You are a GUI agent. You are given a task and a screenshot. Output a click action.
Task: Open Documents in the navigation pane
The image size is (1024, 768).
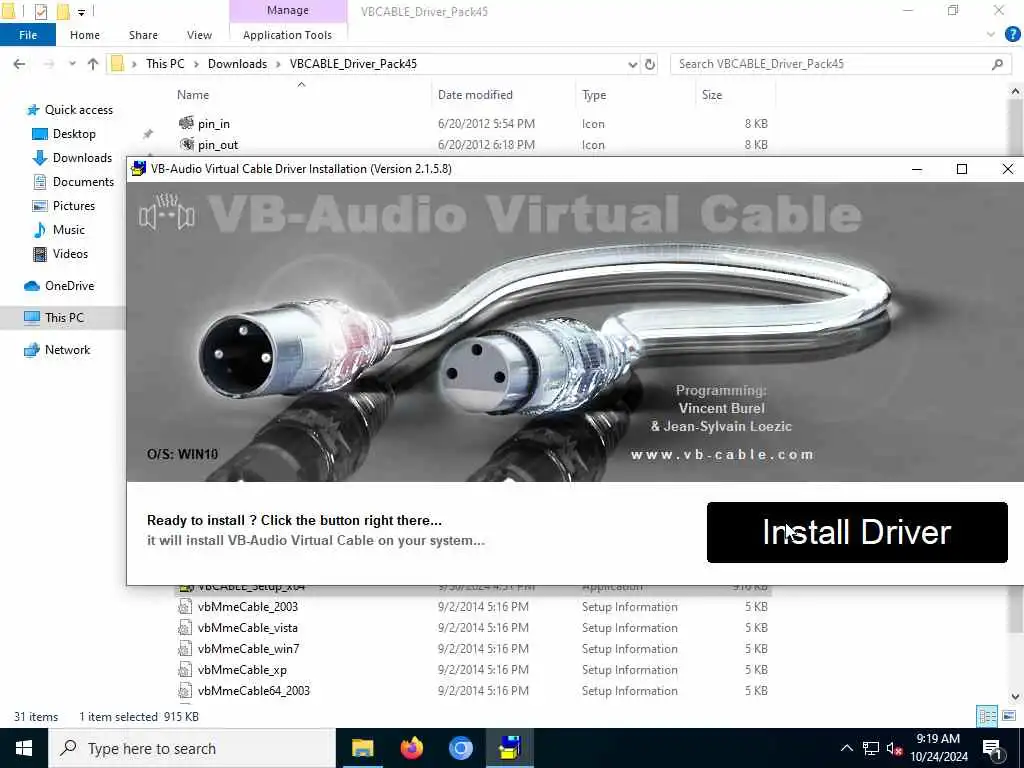(83, 182)
